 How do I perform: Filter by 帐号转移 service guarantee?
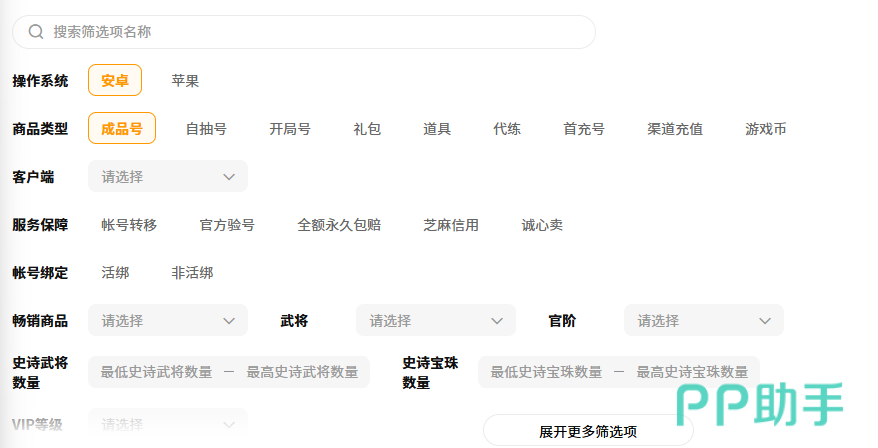[129, 224]
